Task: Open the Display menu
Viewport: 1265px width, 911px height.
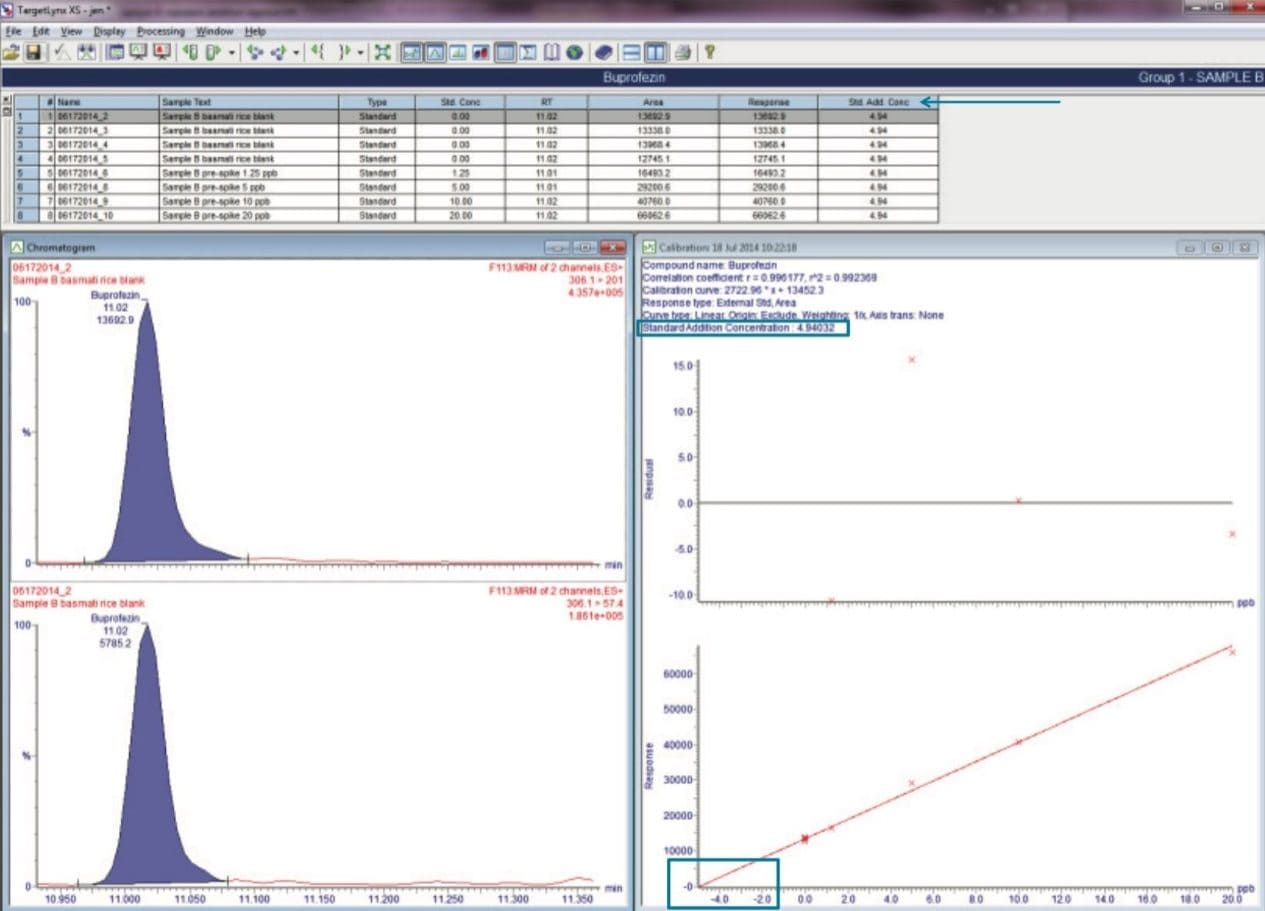Action: tap(109, 32)
